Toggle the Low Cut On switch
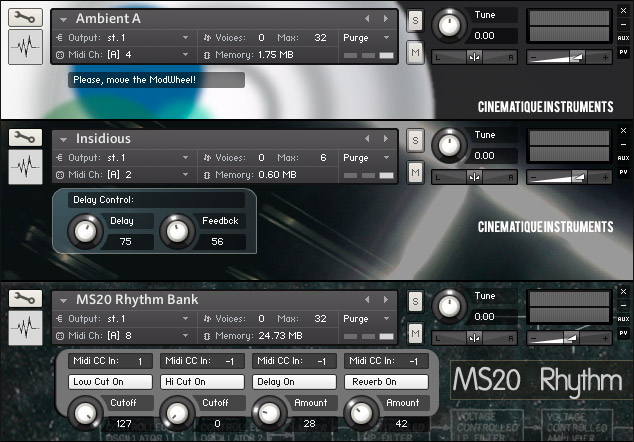 110,382
